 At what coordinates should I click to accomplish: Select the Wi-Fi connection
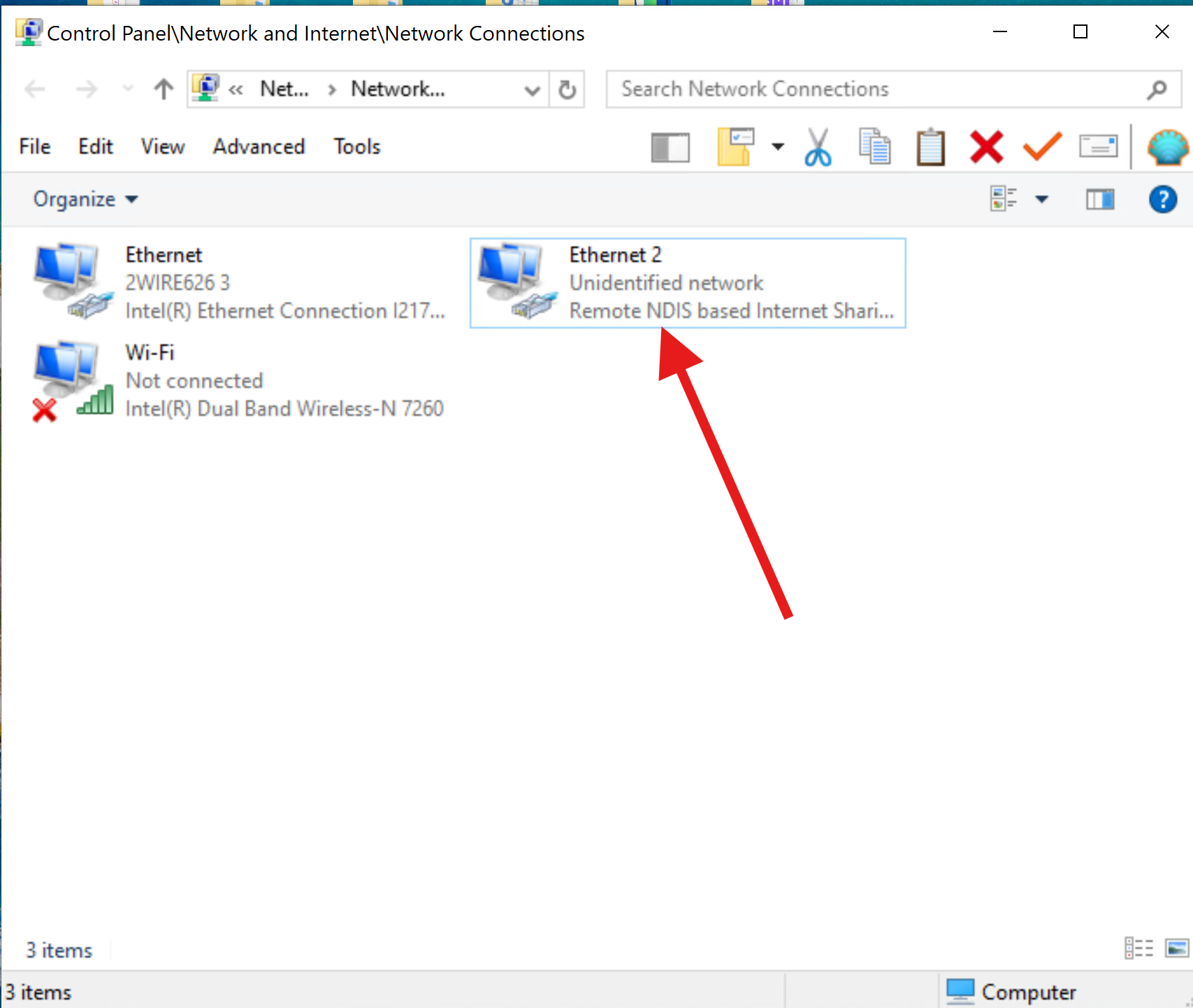(x=238, y=381)
